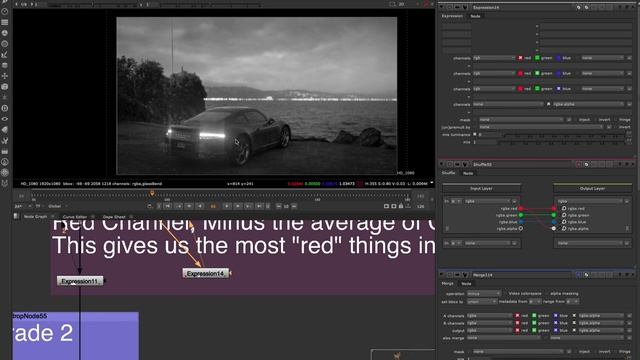Open the Node Graph tab
640x360 pixels.
(36, 216)
